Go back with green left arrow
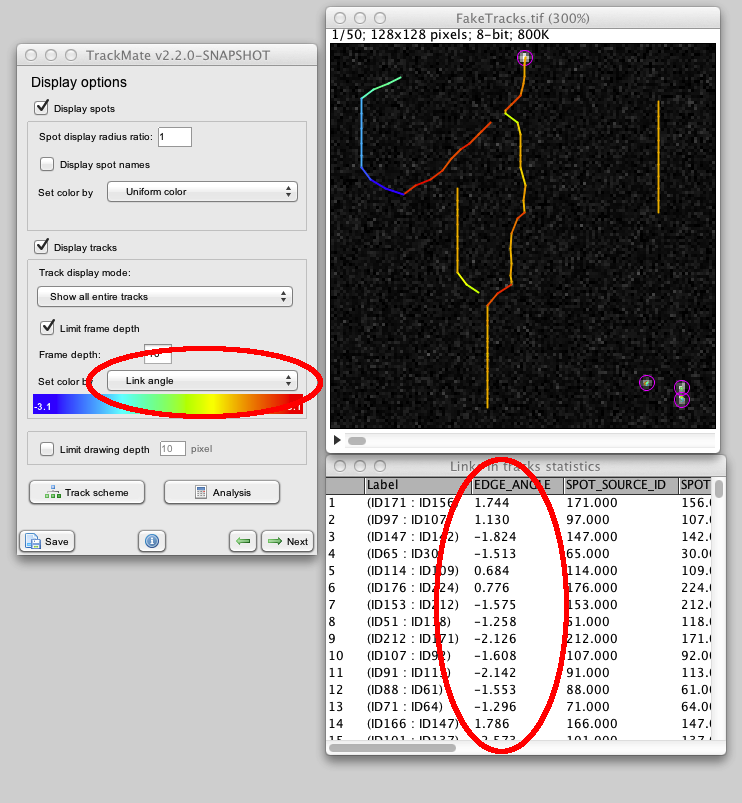Viewport: 742px width, 803px height. click(x=243, y=541)
